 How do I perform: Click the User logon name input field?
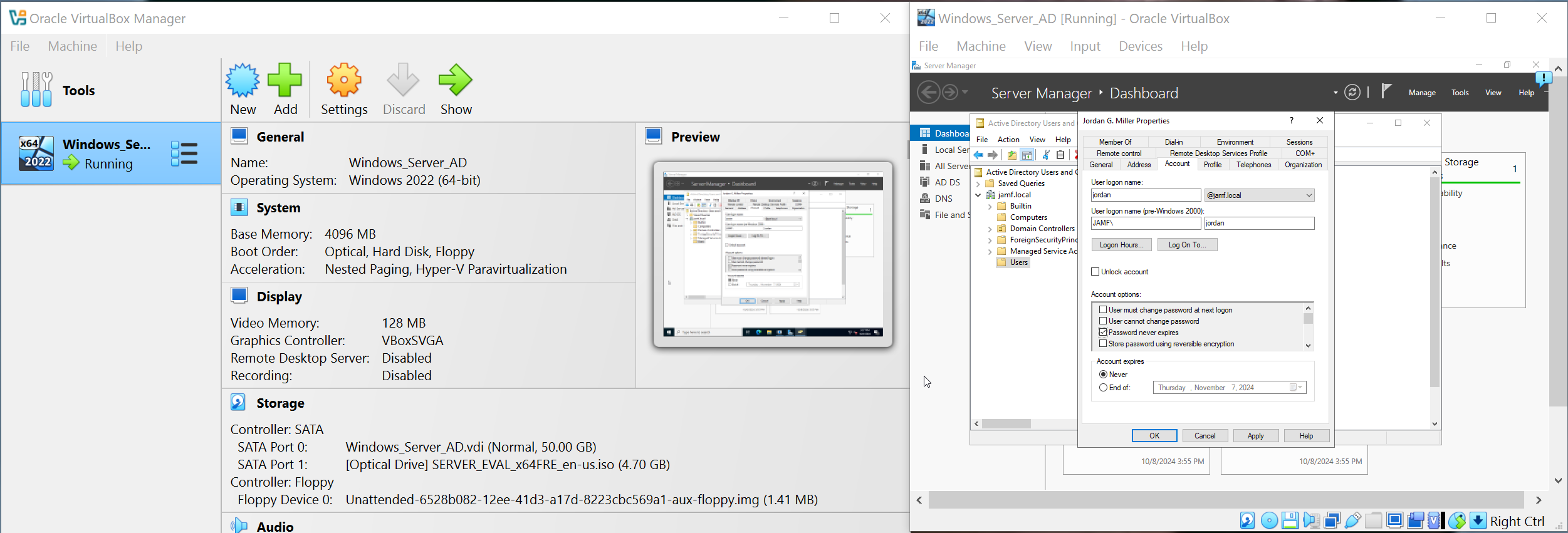click(1145, 195)
